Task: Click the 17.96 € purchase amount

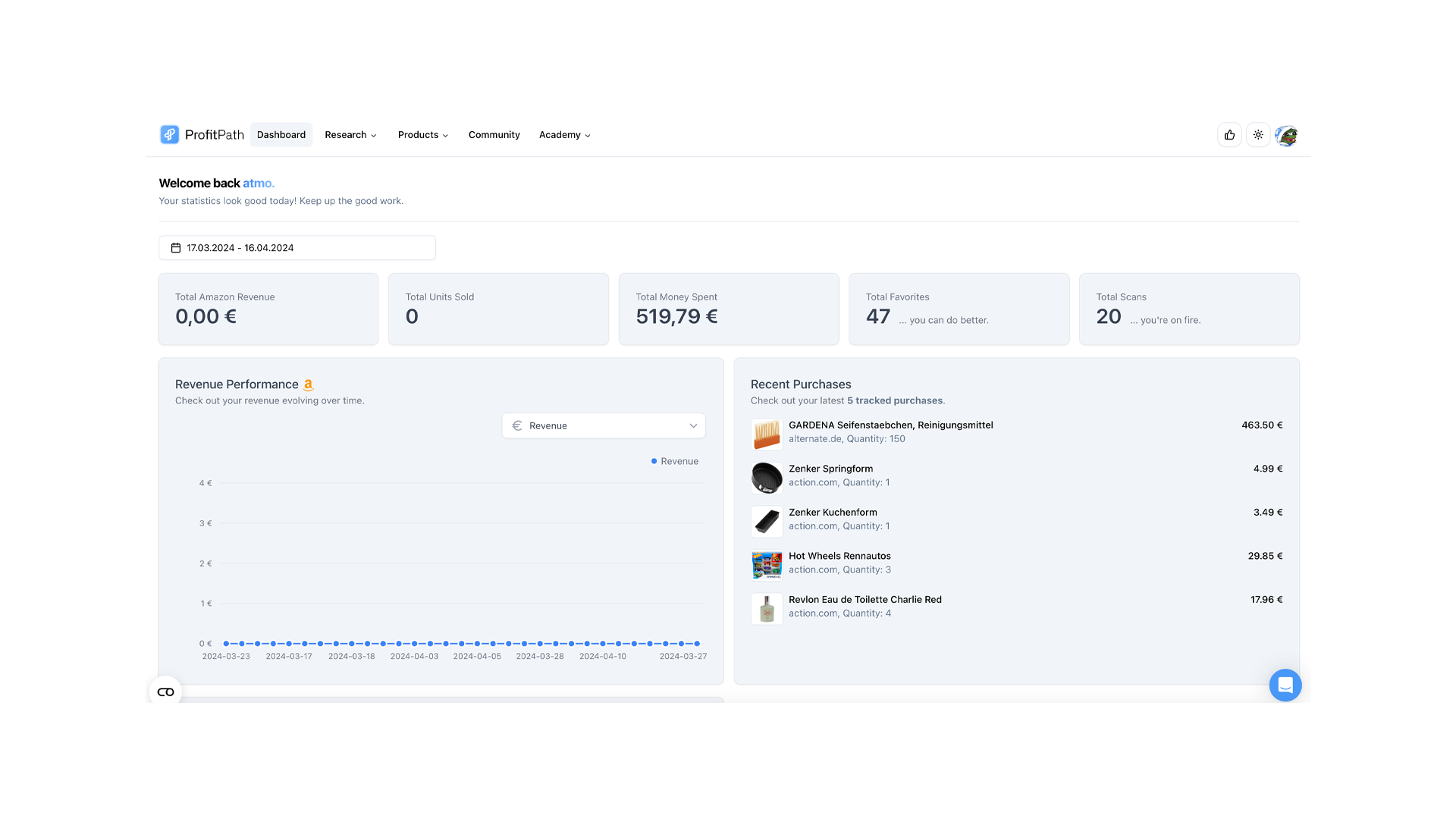Action: (1266, 599)
